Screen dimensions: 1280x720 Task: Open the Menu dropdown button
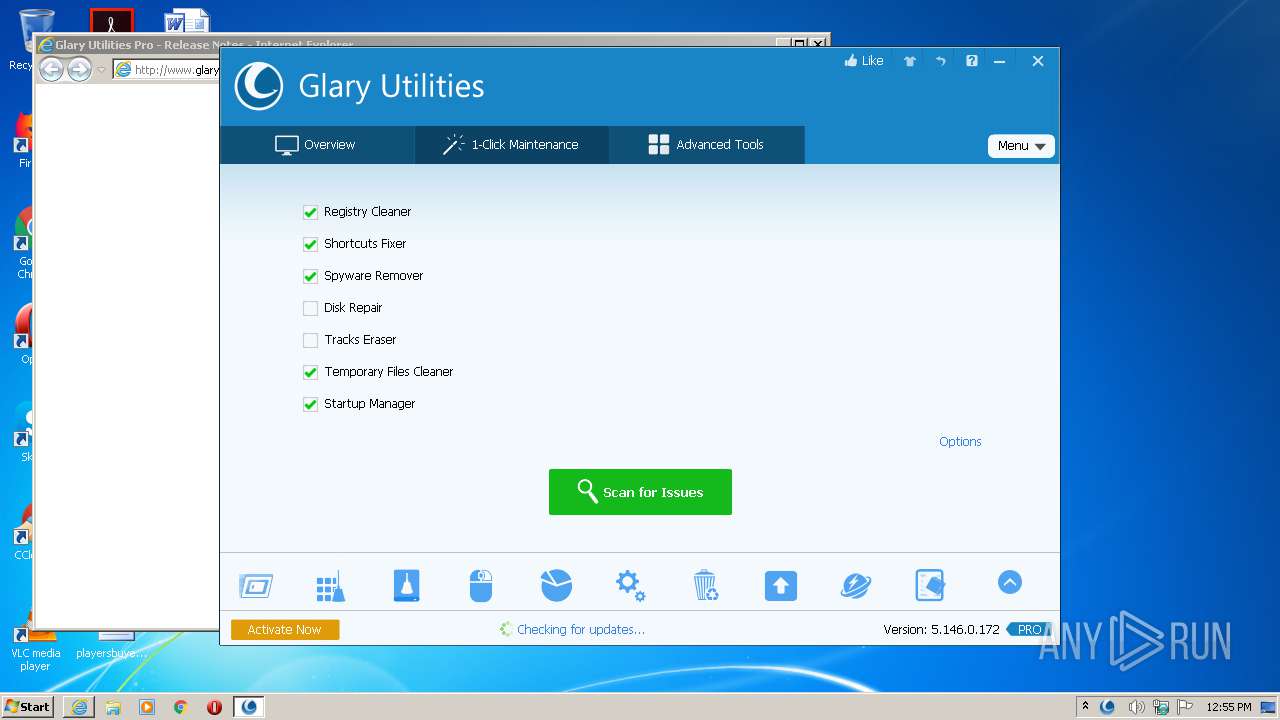pos(1021,146)
